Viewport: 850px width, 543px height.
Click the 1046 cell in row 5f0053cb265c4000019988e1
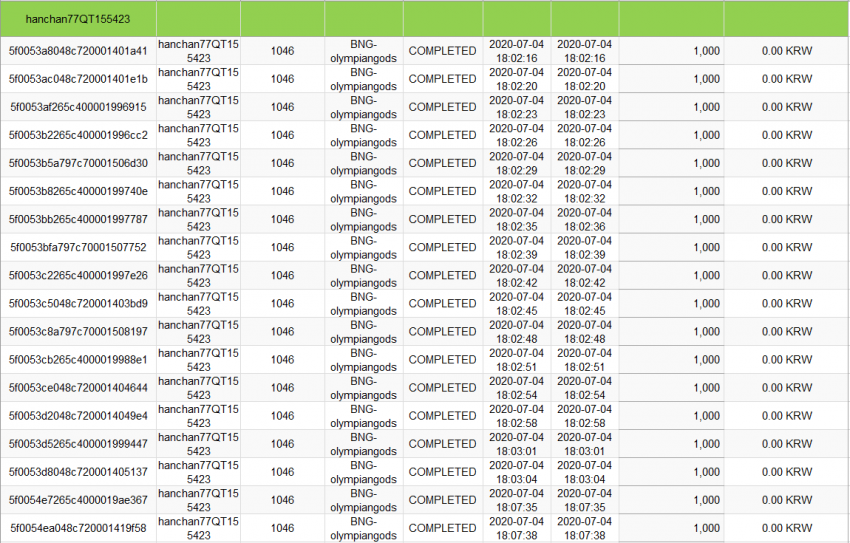282,360
